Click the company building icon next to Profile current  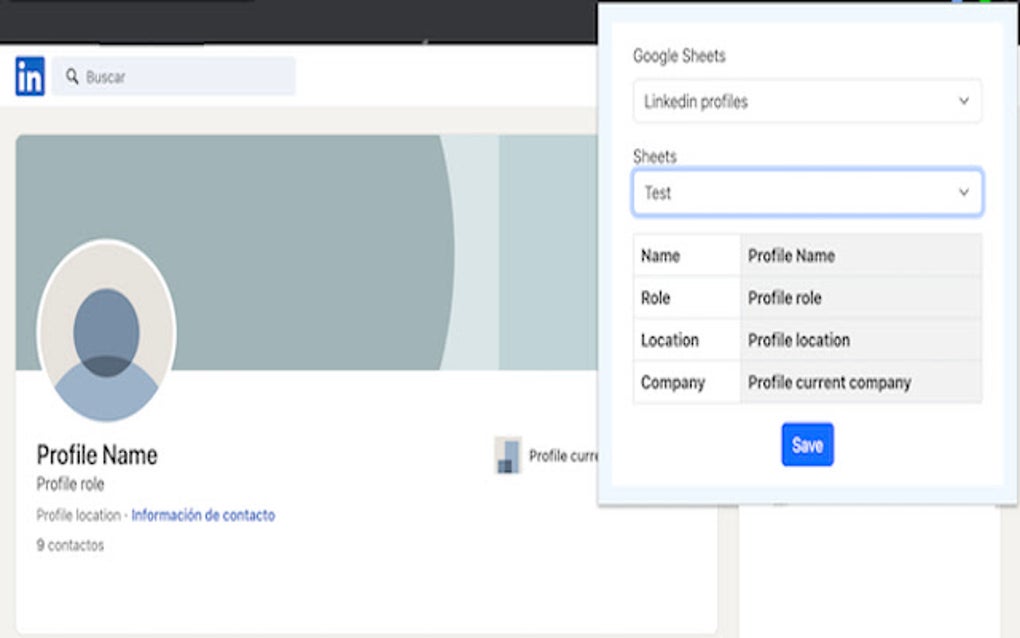[x=508, y=455]
